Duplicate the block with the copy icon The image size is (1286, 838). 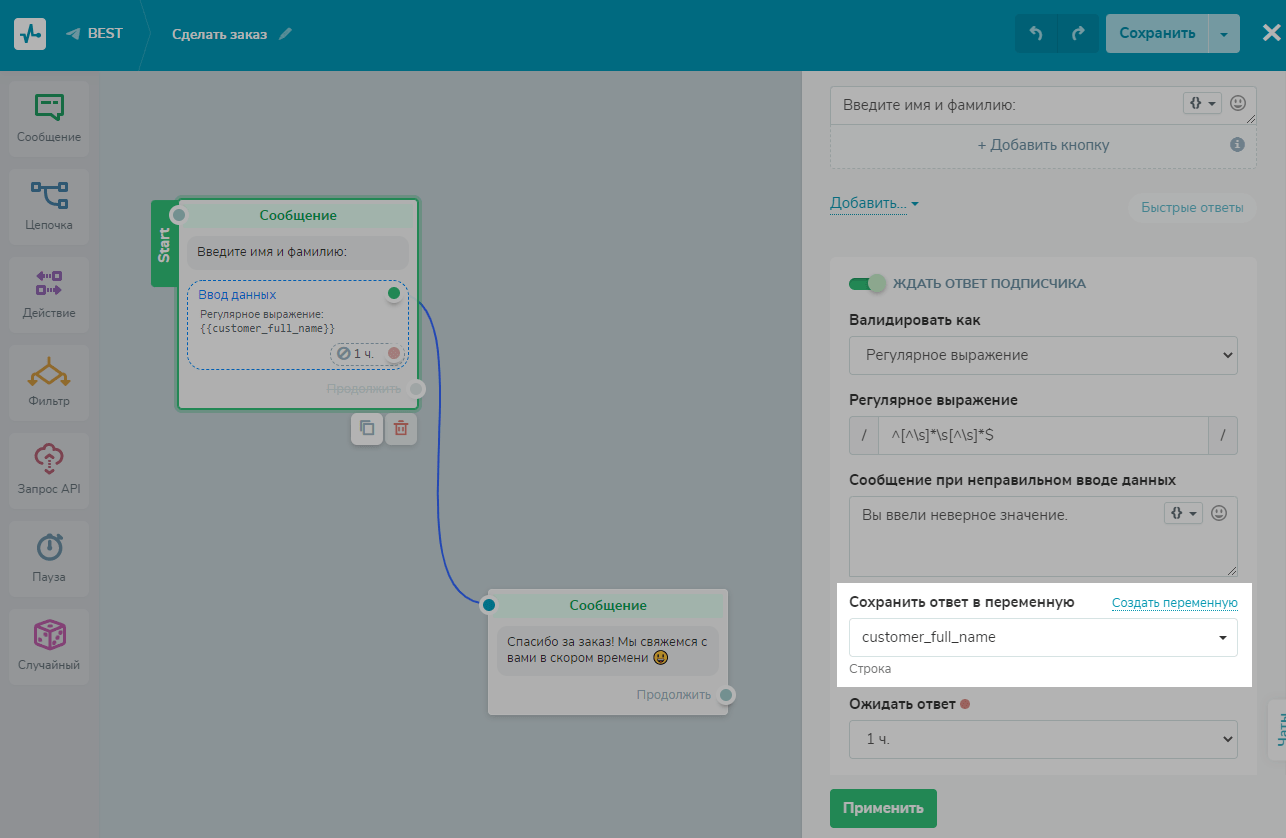click(x=367, y=428)
